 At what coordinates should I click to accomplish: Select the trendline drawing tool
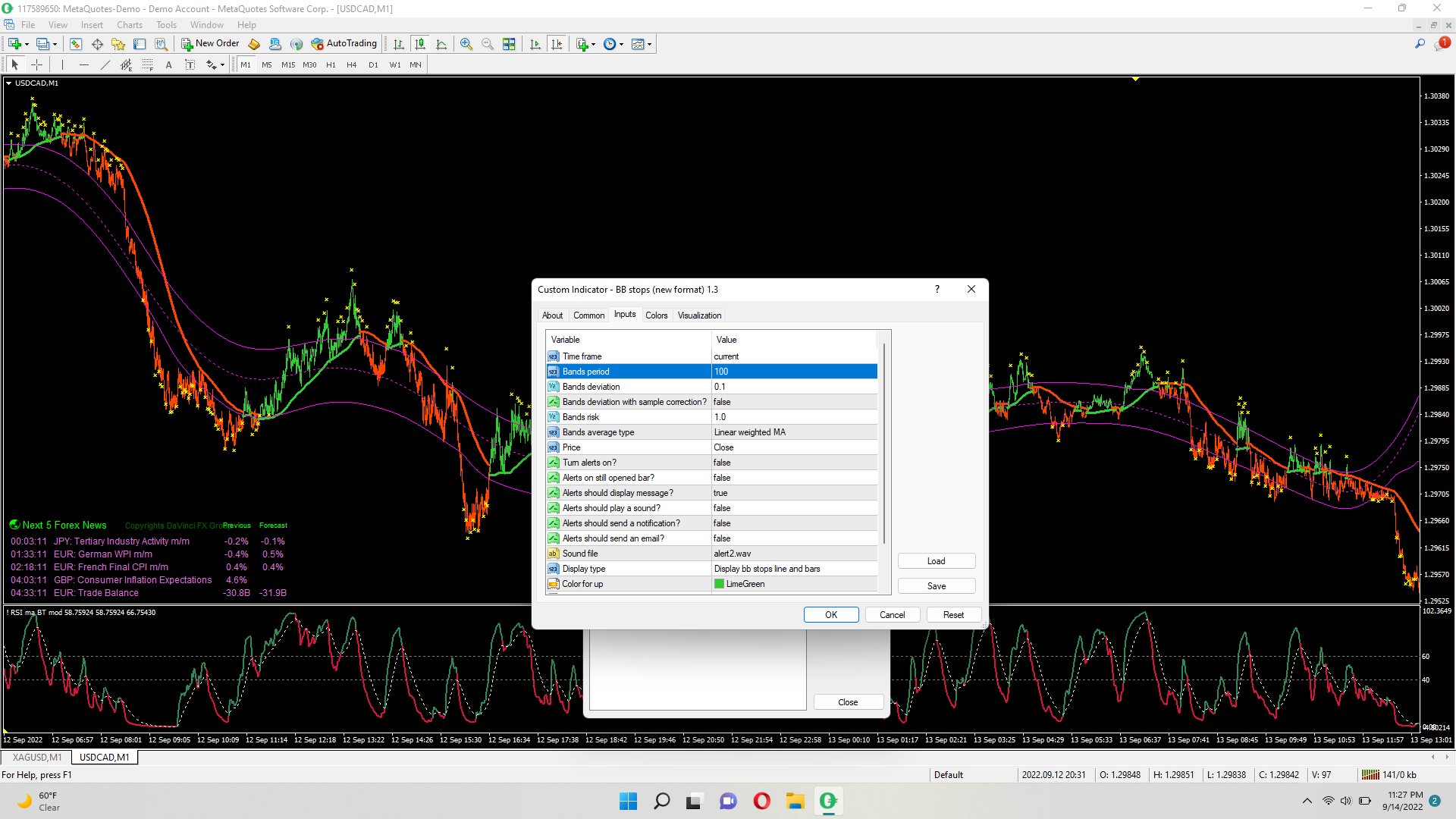click(105, 65)
